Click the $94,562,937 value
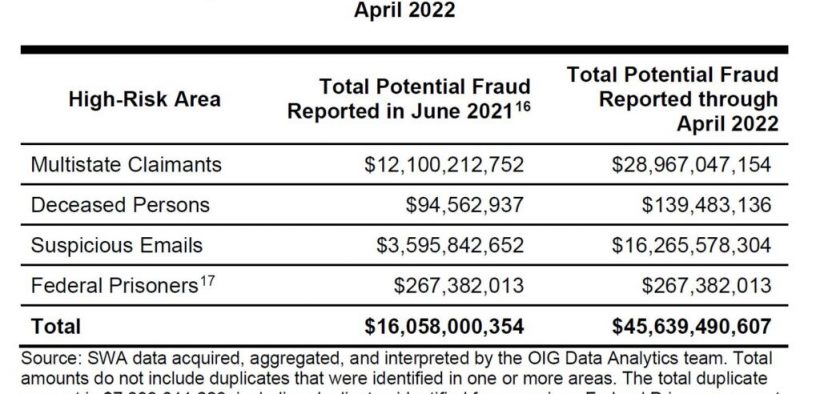820x394 pixels. click(x=464, y=205)
